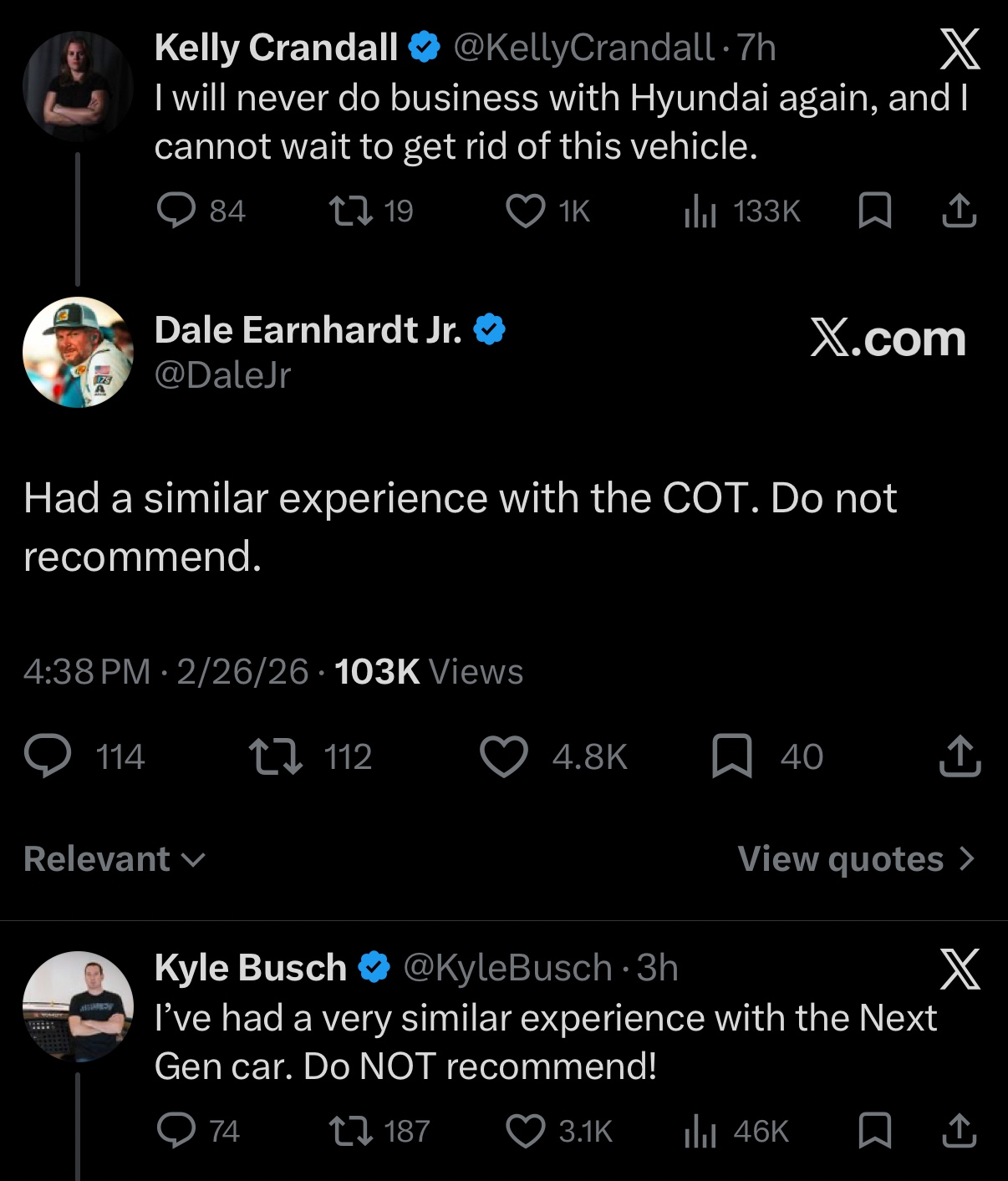Reply to Dale Earnhardt Jr.'s post
This screenshot has width=1008, height=1181.
point(48,756)
